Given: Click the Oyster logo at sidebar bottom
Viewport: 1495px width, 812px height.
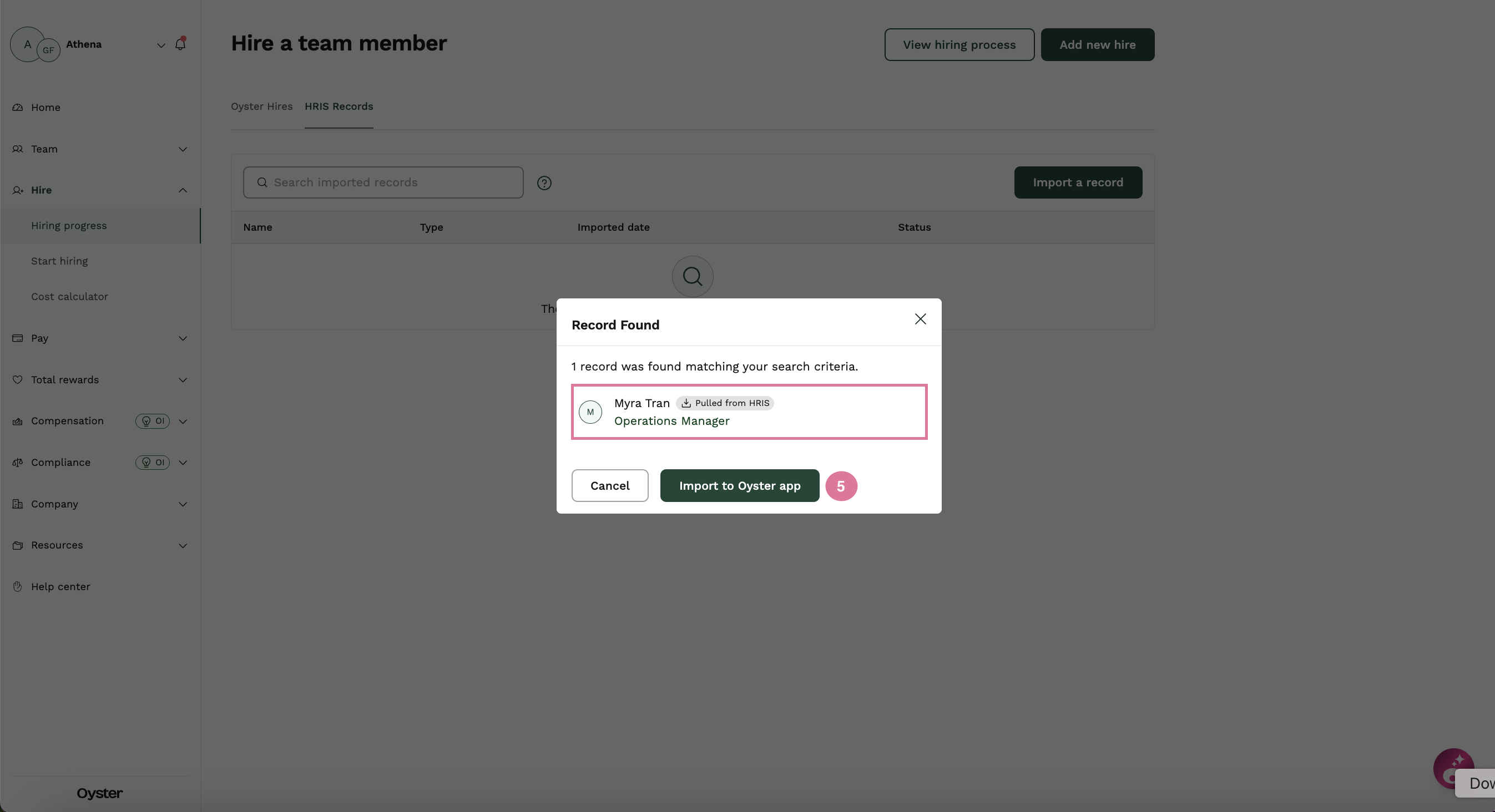Looking at the screenshot, I should coord(100,793).
